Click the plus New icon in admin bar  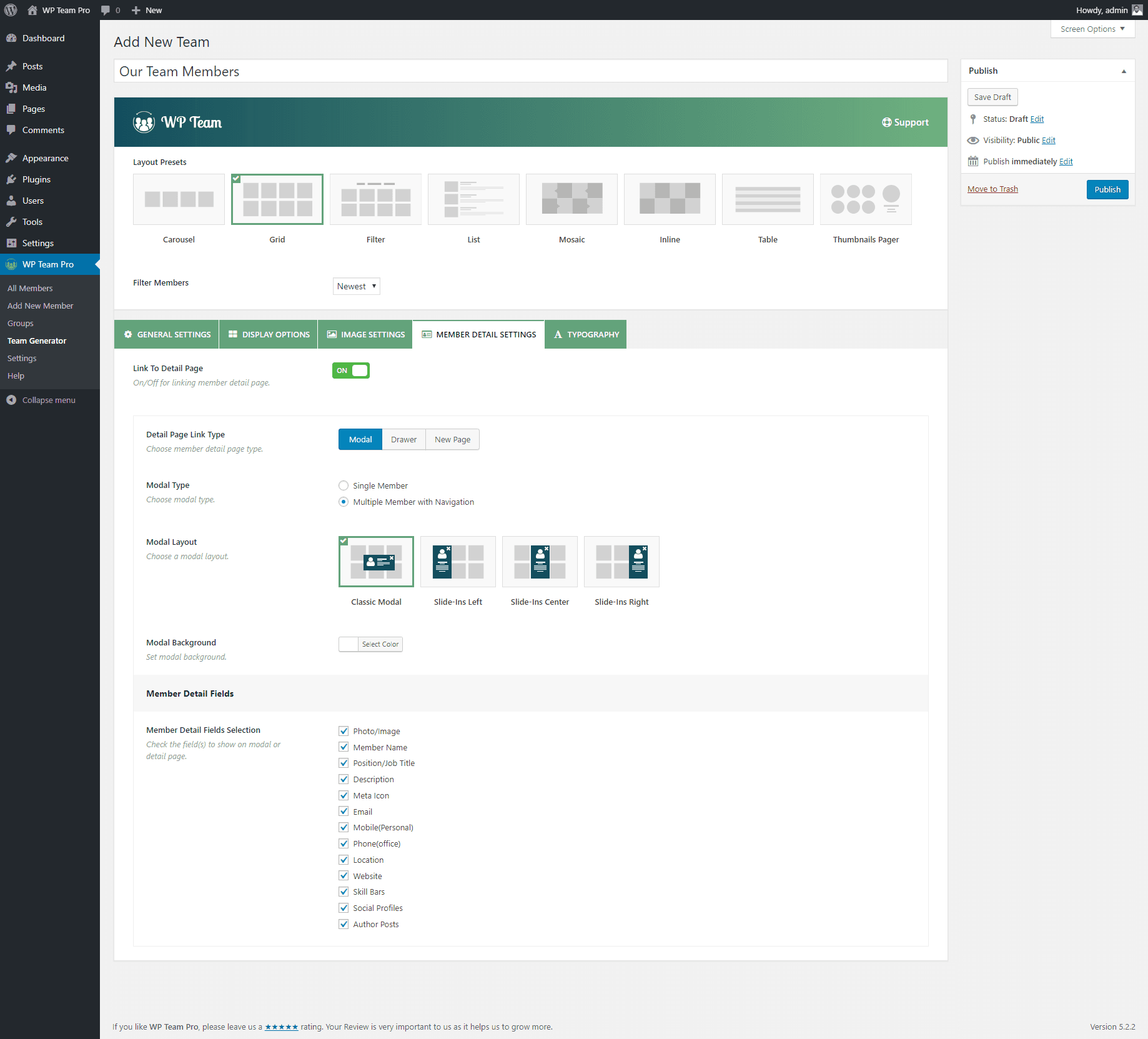pos(136,10)
